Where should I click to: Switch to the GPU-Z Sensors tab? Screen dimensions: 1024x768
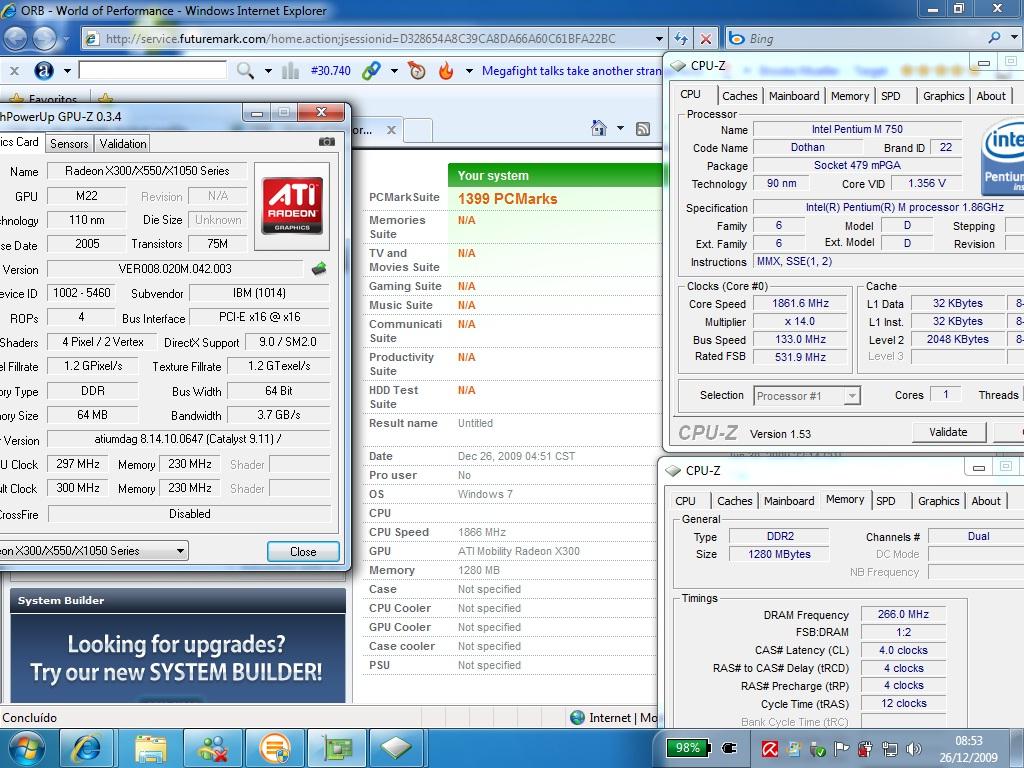pos(69,144)
